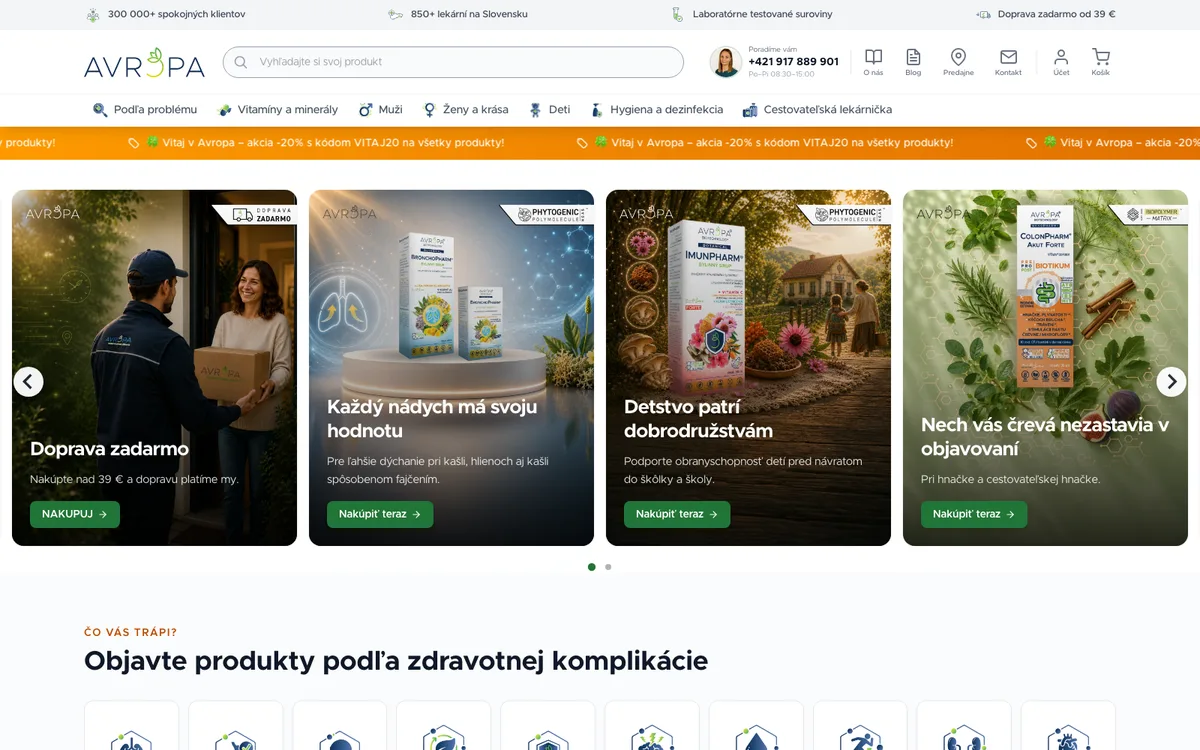The width and height of the screenshot is (1200, 750).
Task: Click the Každý nádych má svoju hodnotu heading
Action: coord(432,419)
